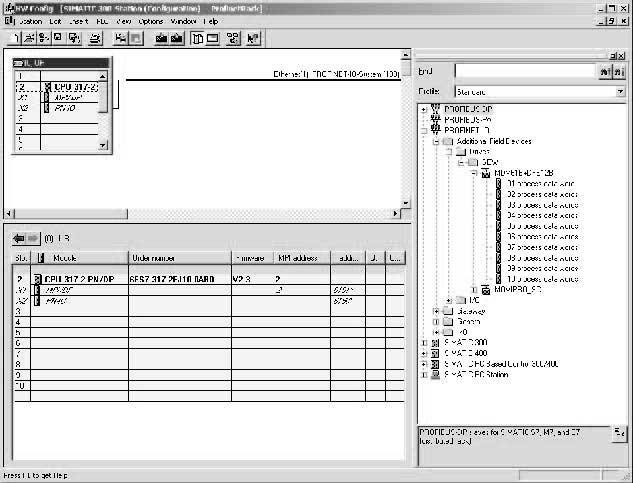
Task: Click the Order number column header
Action: [180, 258]
